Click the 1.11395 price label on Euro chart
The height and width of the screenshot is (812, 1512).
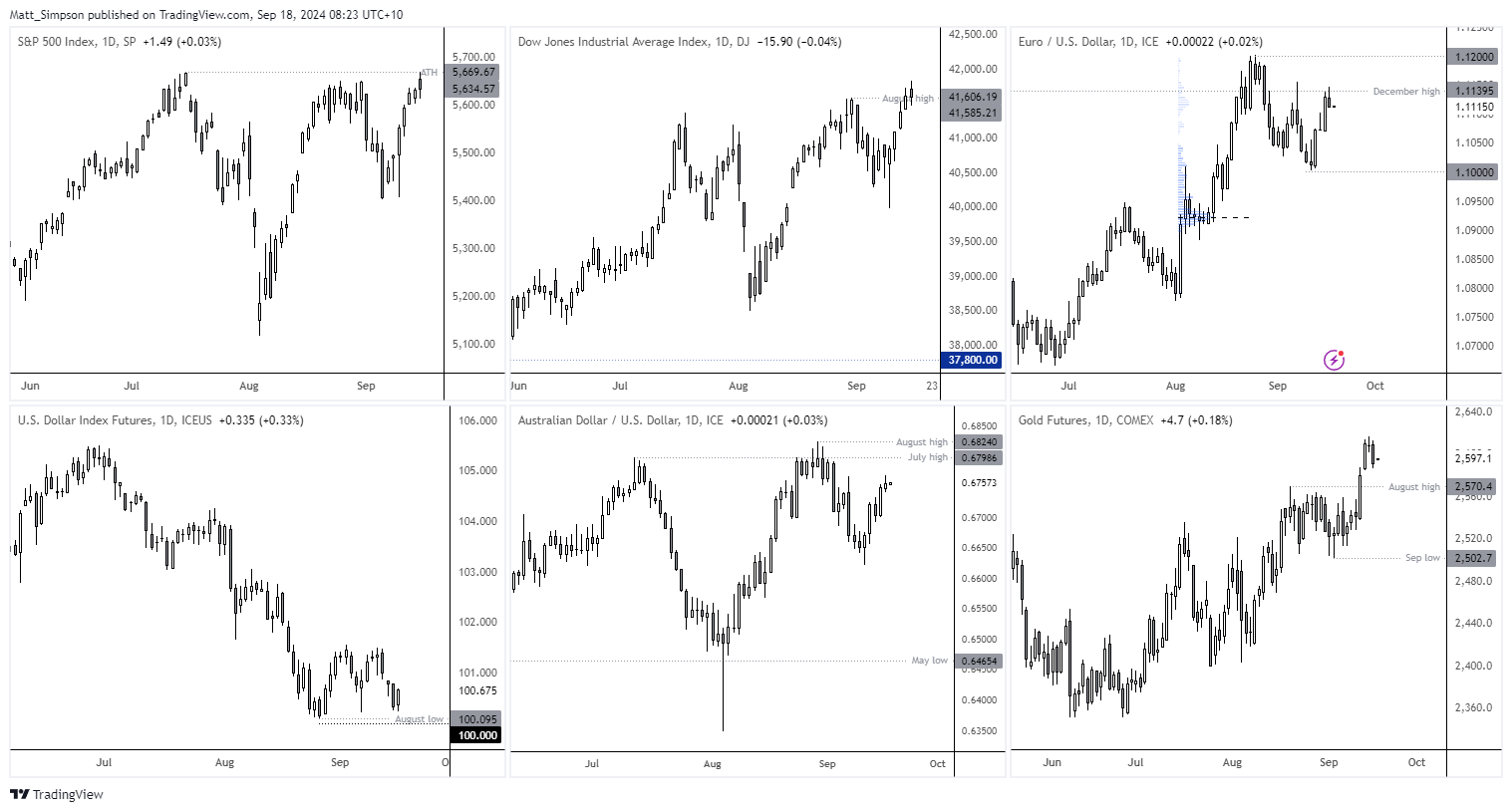1474,91
